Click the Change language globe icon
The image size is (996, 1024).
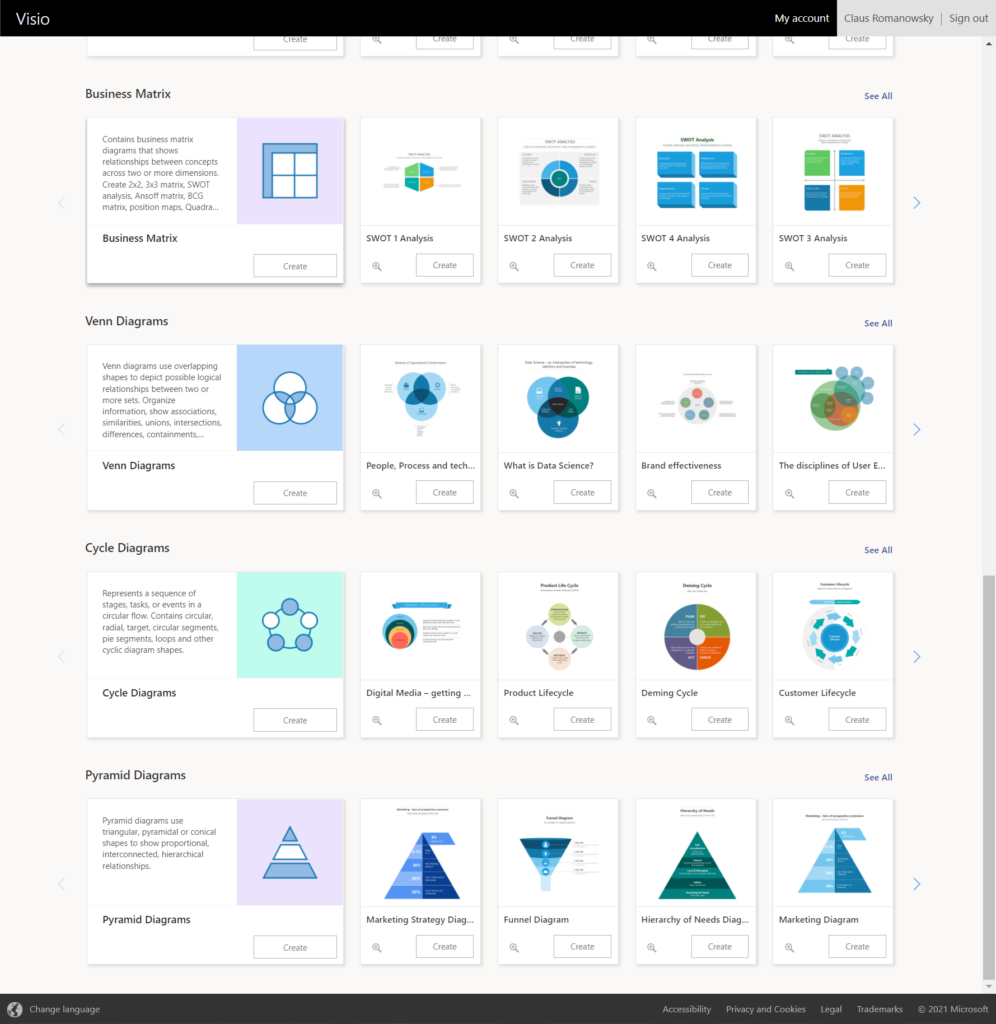[x=12, y=1009]
